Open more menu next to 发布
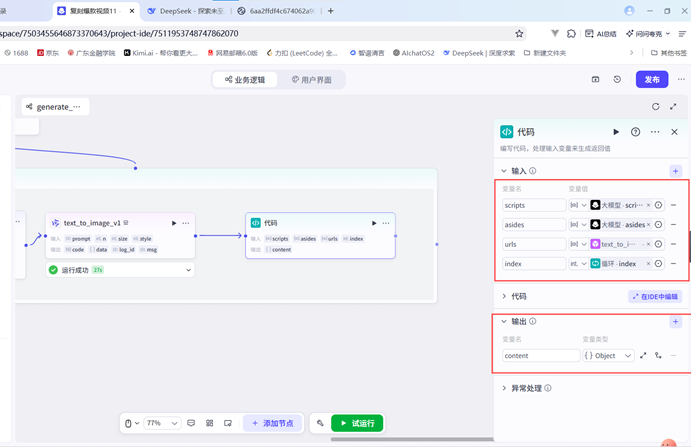This screenshot has height=447, width=691. pos(681,79)
